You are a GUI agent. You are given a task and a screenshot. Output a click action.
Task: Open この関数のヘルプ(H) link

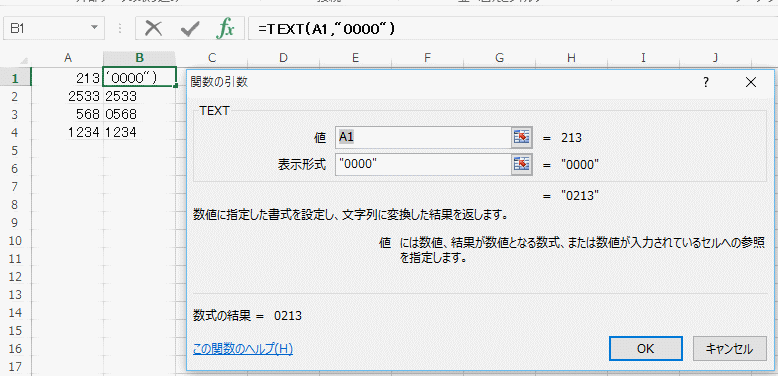pos(243,349)
